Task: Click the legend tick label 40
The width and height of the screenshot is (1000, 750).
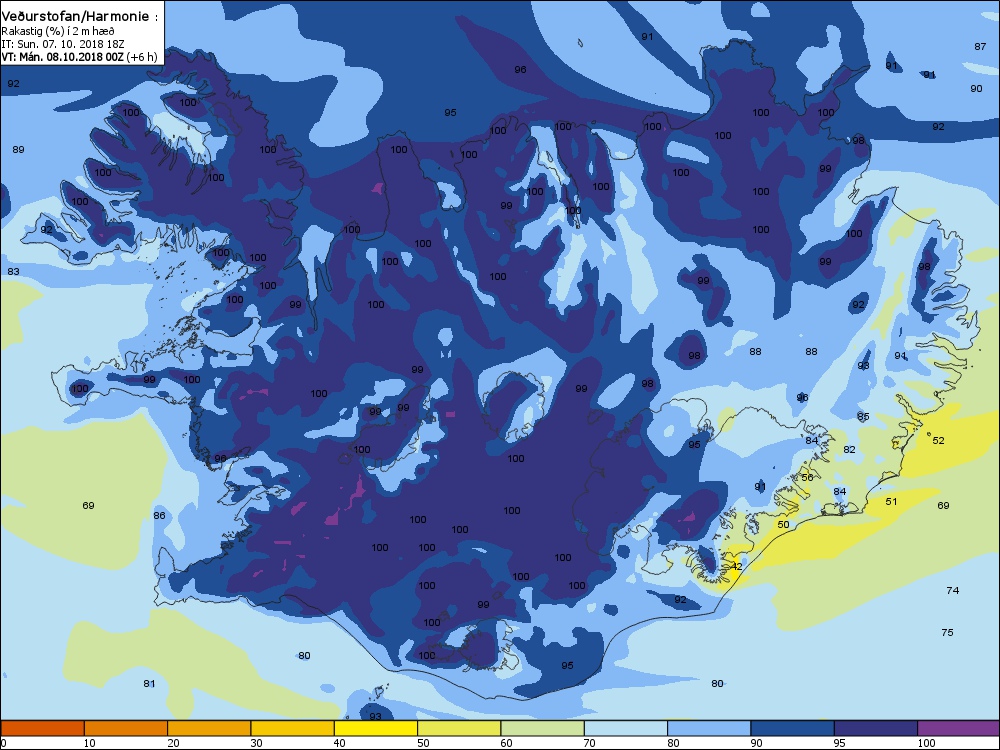Action: pyautogui.click(x=339, y=743)
